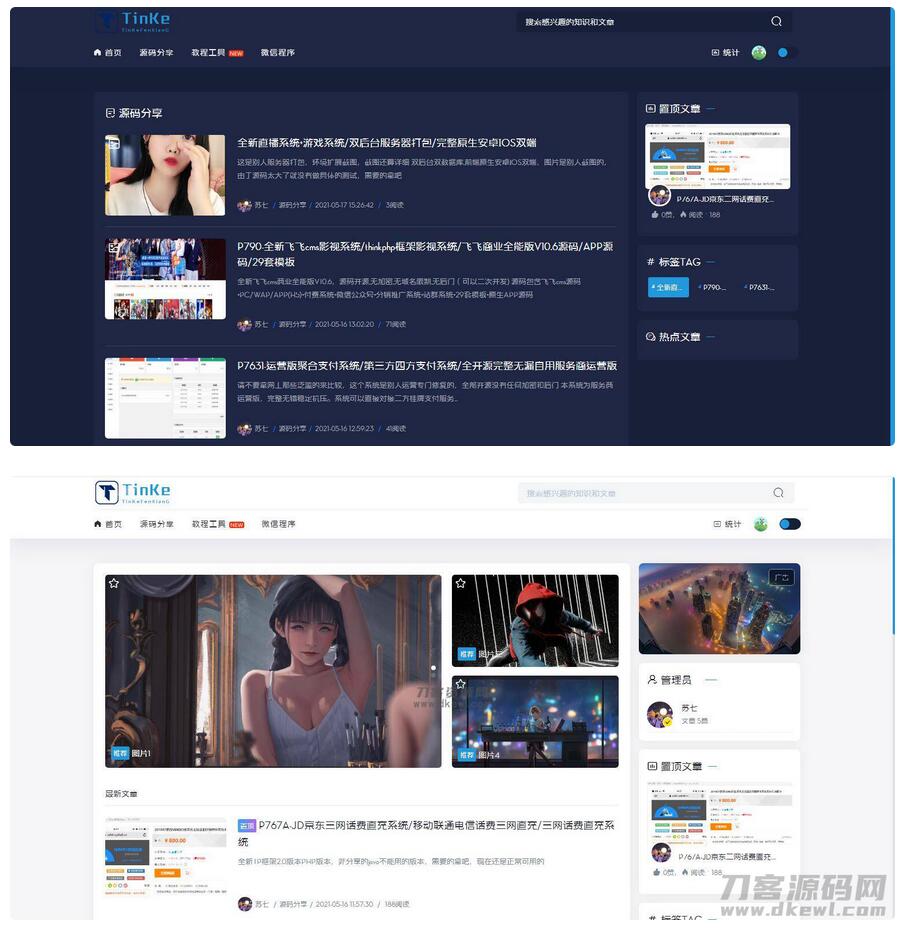Screen dimensions: 909x944
Task: Click the search magnifier icon in dark header
Action: point(776,21)
